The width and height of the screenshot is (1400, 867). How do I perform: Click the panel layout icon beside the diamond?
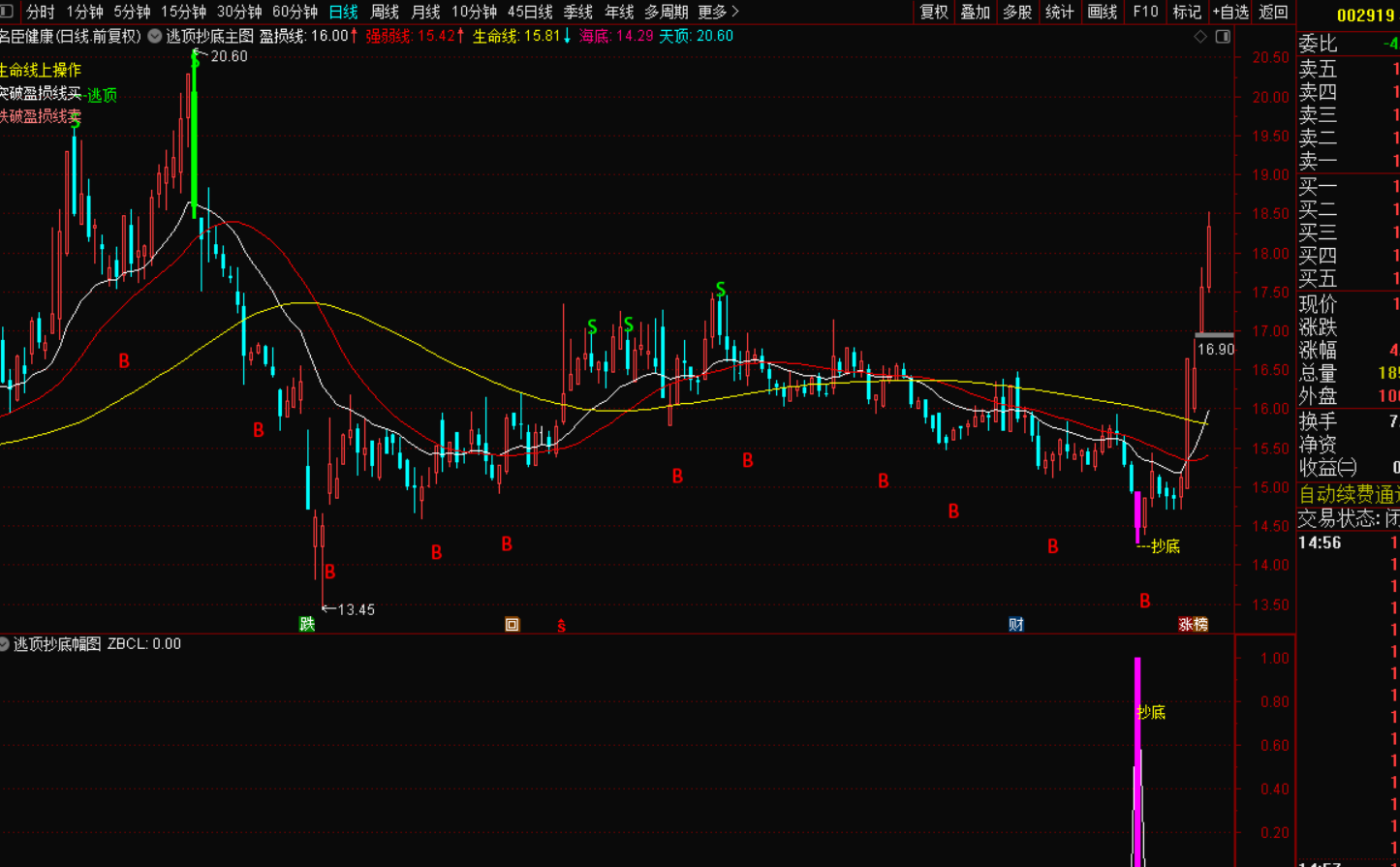pyautogui.click(x=1223, y=37)
